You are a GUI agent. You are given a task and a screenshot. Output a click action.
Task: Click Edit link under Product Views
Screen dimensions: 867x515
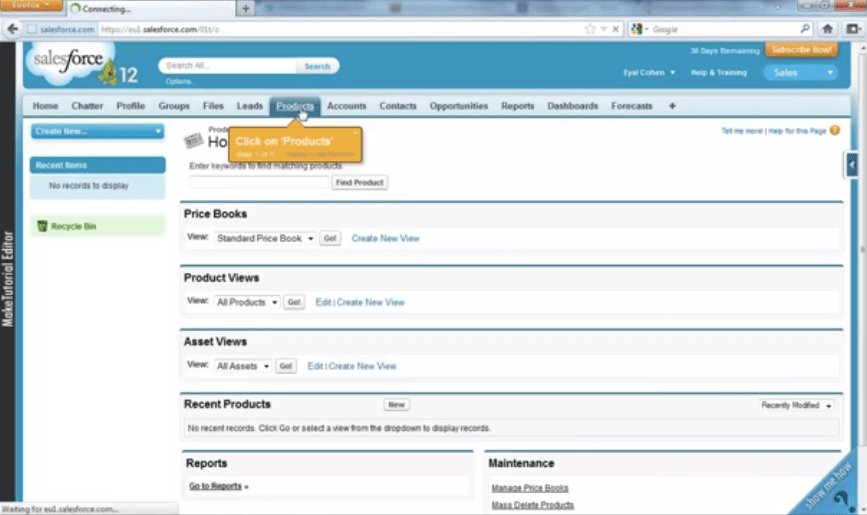click(x=323, y=302)
